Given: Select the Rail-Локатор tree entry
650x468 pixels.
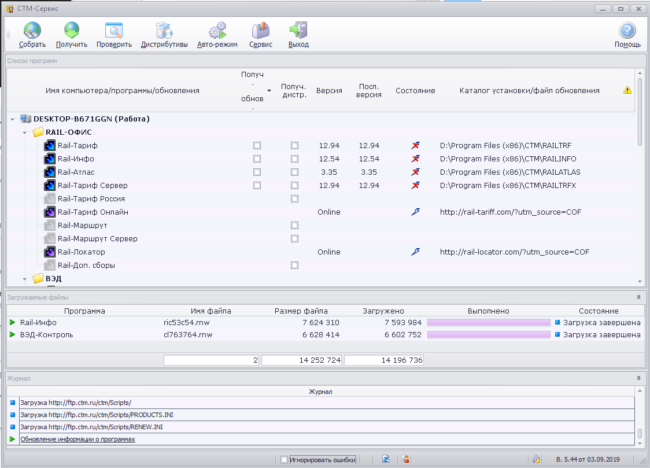Looking at the screenshot, I should tap(79, 252).
